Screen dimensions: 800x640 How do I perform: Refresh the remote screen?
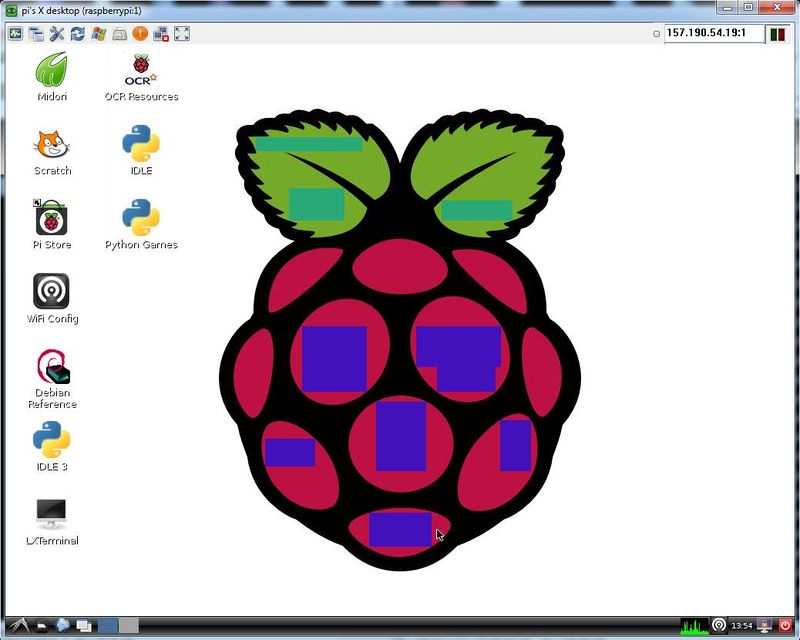click(78, 34)
